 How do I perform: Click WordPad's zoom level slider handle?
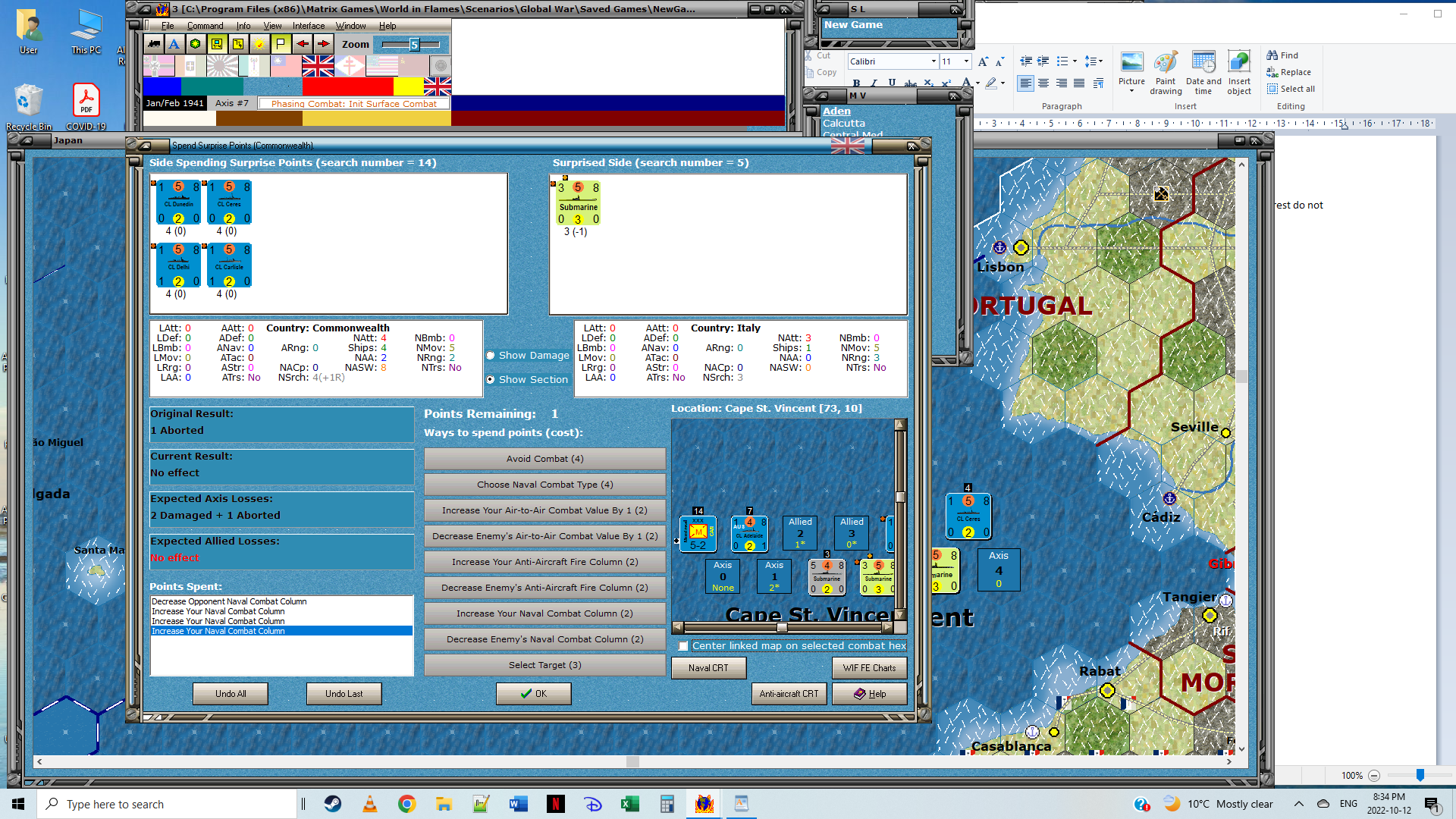(x=1420, y=775)
